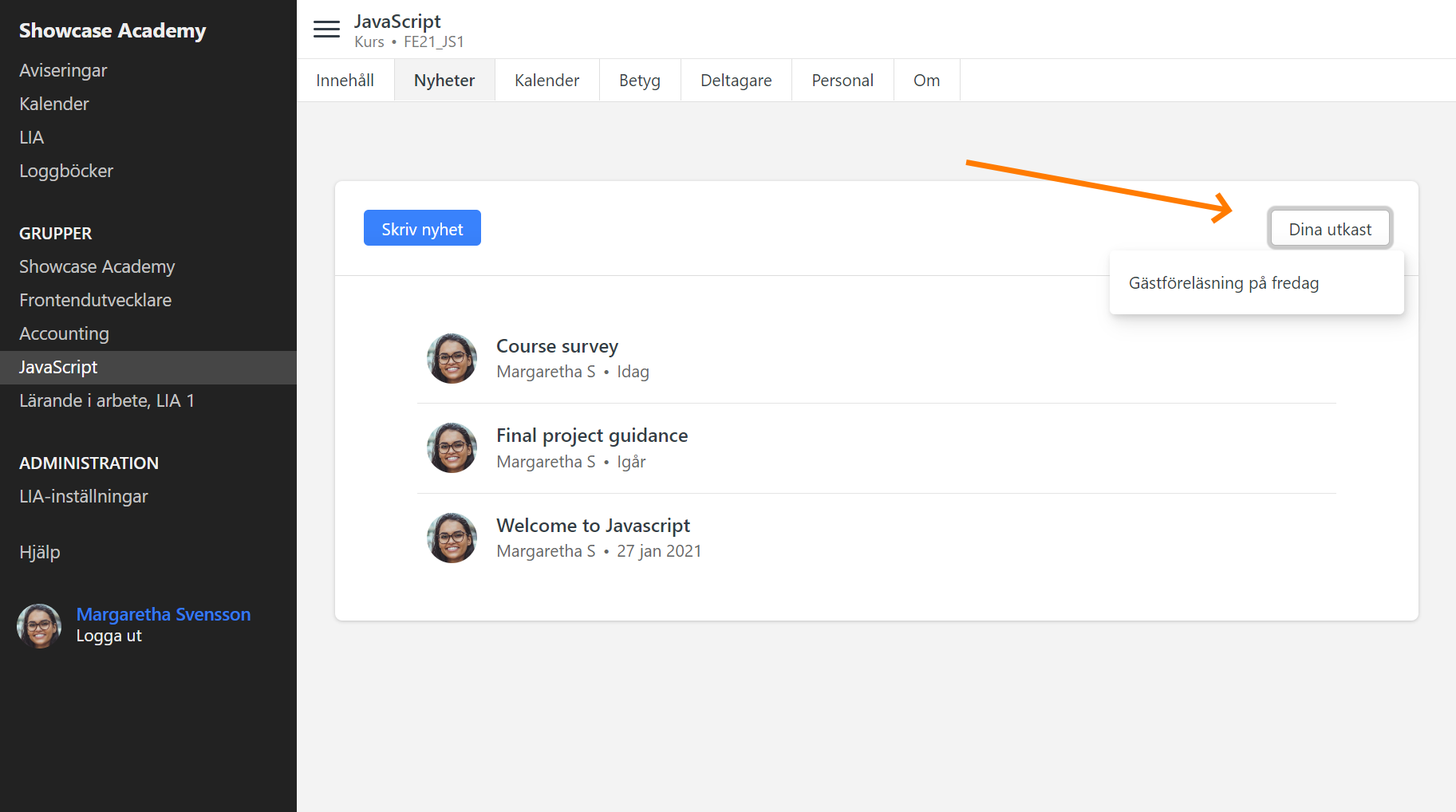The image size is (1456, 812).
Task: Select the Frontendutvecklare group
Action: click(95, 300)
